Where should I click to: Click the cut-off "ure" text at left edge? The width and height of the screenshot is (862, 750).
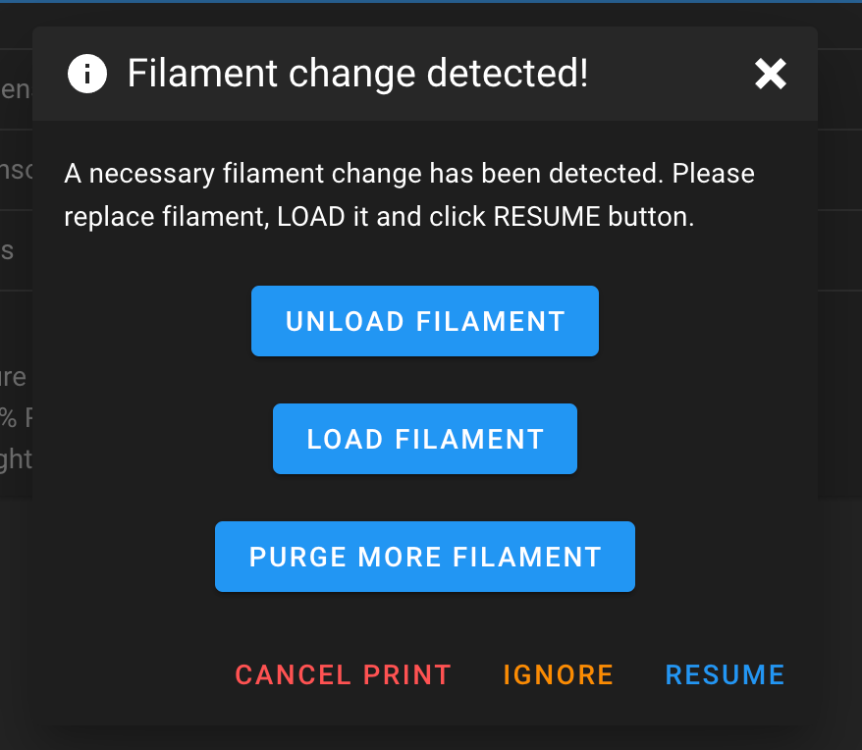point(13,378)
